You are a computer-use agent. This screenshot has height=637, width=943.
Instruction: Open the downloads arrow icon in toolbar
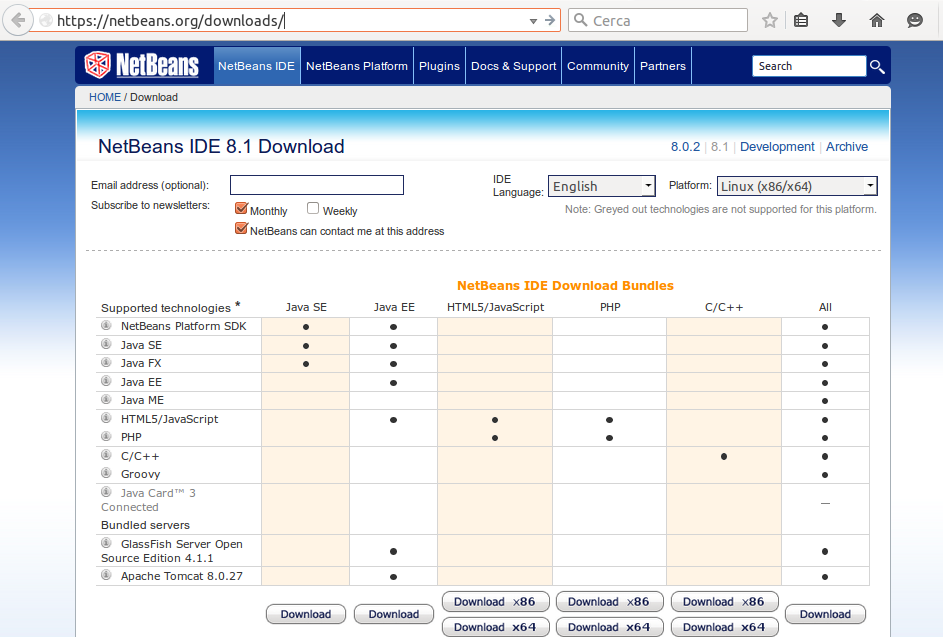pos(839,21)
